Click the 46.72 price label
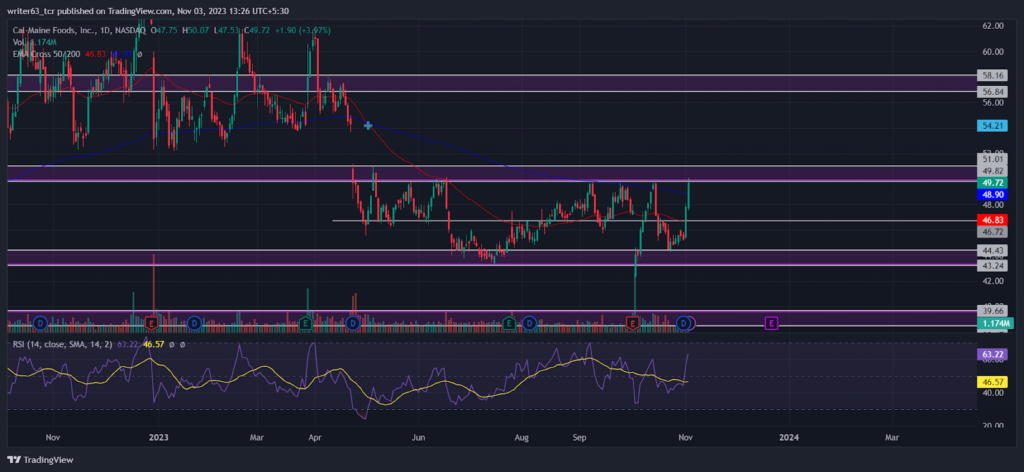Image resolution: width=1024 pixels, height=472 pixels. click(991, 232)
